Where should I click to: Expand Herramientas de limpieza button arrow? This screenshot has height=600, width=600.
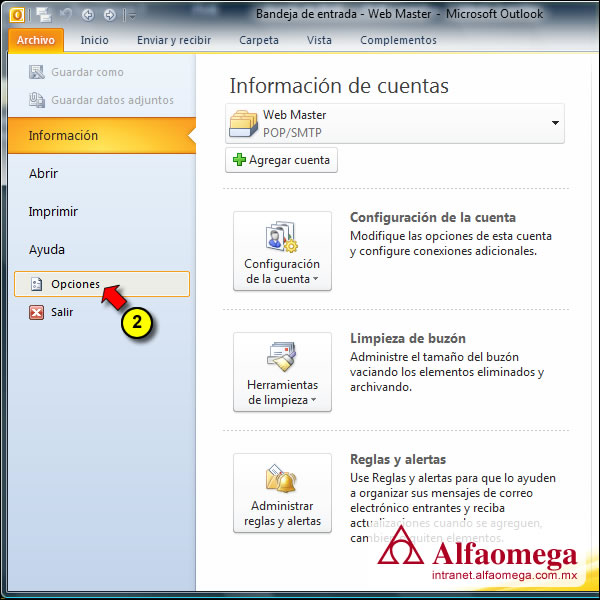click(313, 399)
